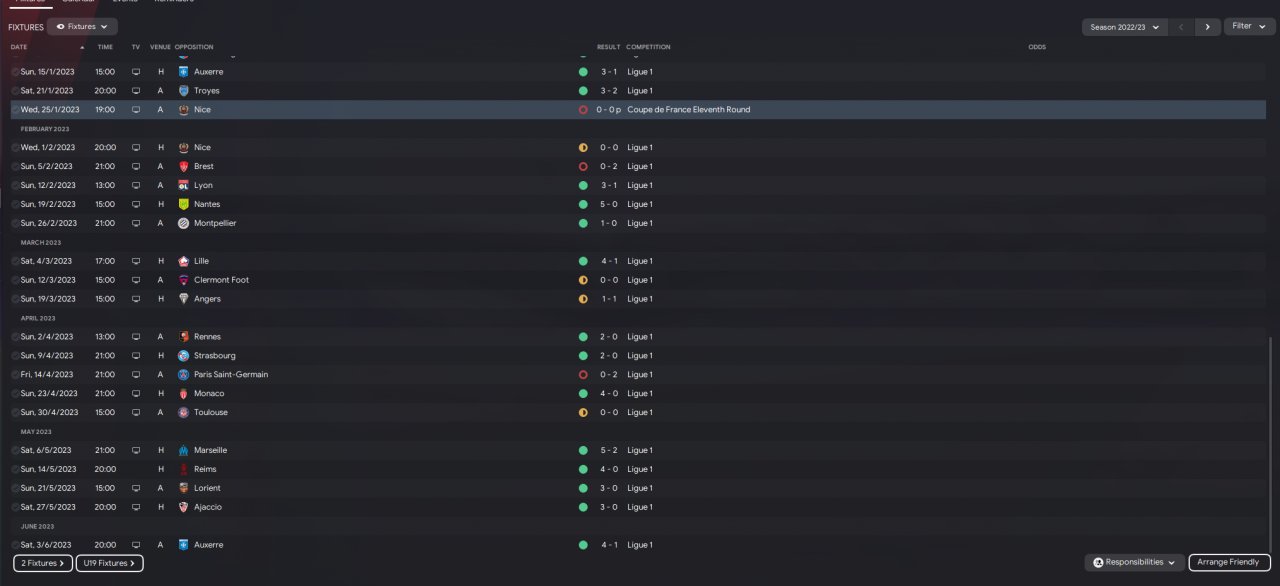
Task: Toggle the reminder circle for Sun, 2/4/2023 fixture
Action: tap(15, 337)
